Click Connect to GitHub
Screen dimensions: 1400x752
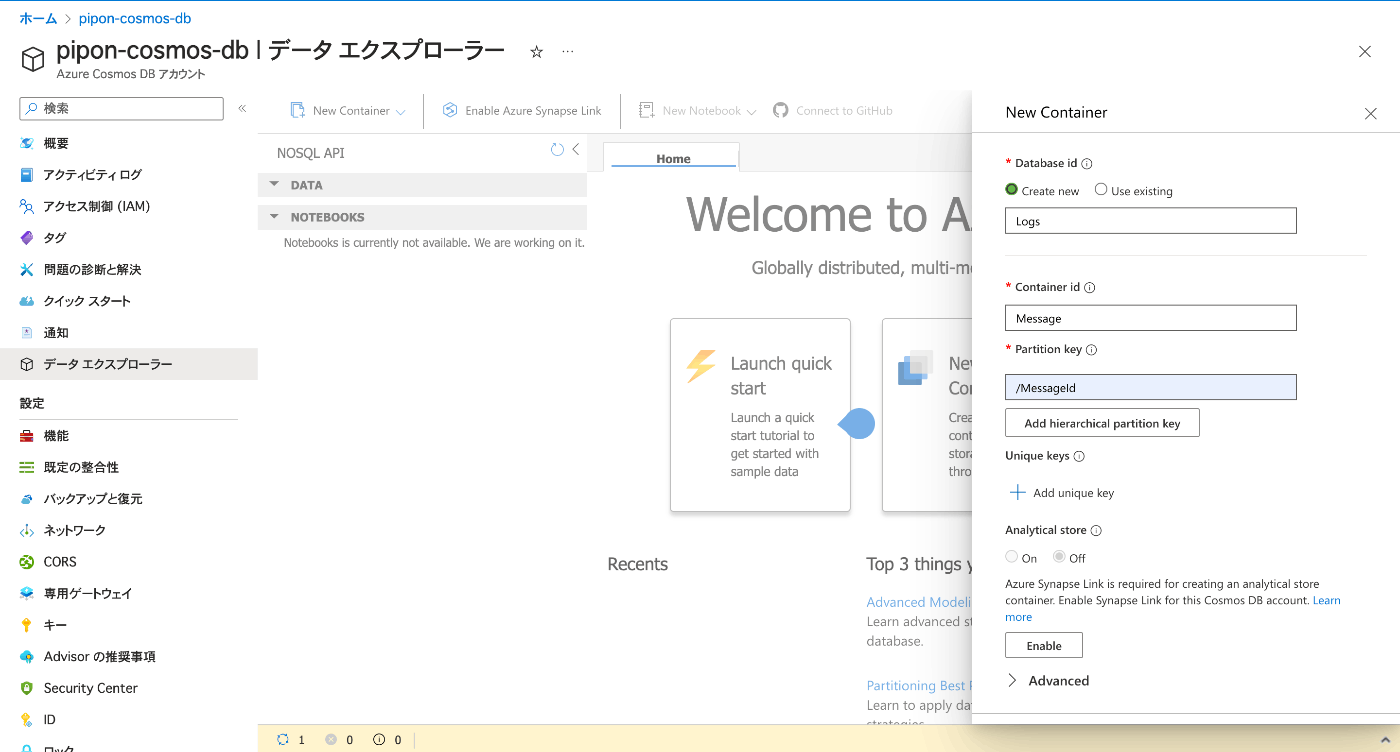pos(833,111)
